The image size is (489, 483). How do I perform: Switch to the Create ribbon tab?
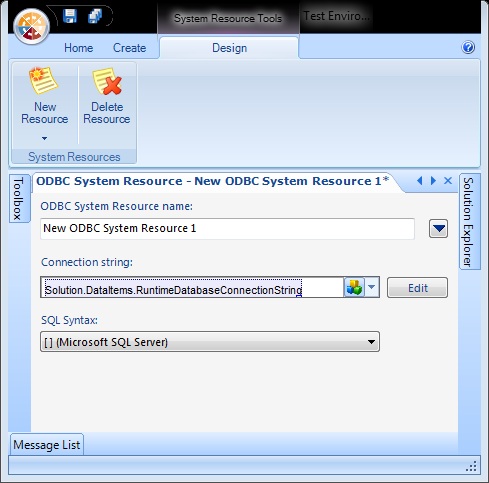(129, 48)
